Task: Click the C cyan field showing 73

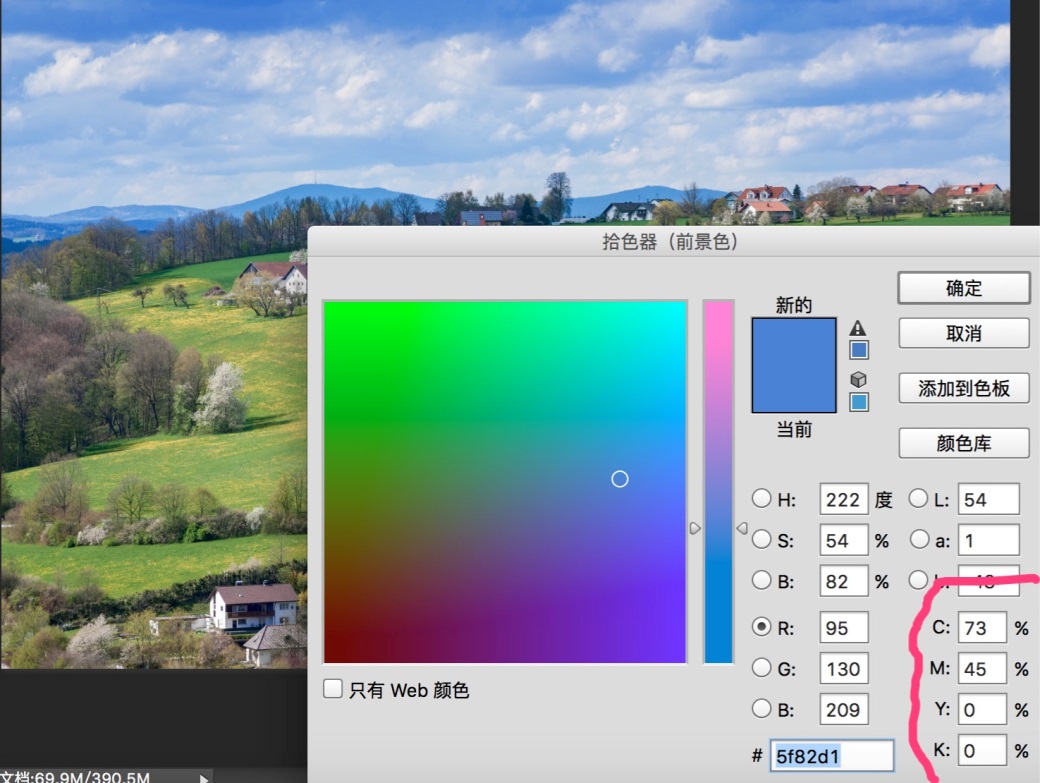Action: tap(982, 627)
